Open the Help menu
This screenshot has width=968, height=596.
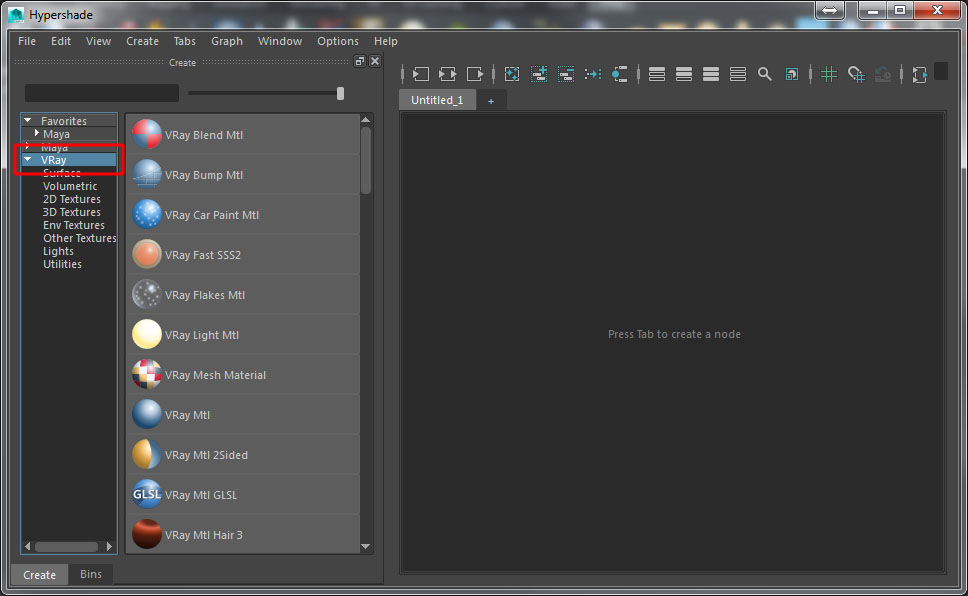pyautogui.click(x=385, y=41)
